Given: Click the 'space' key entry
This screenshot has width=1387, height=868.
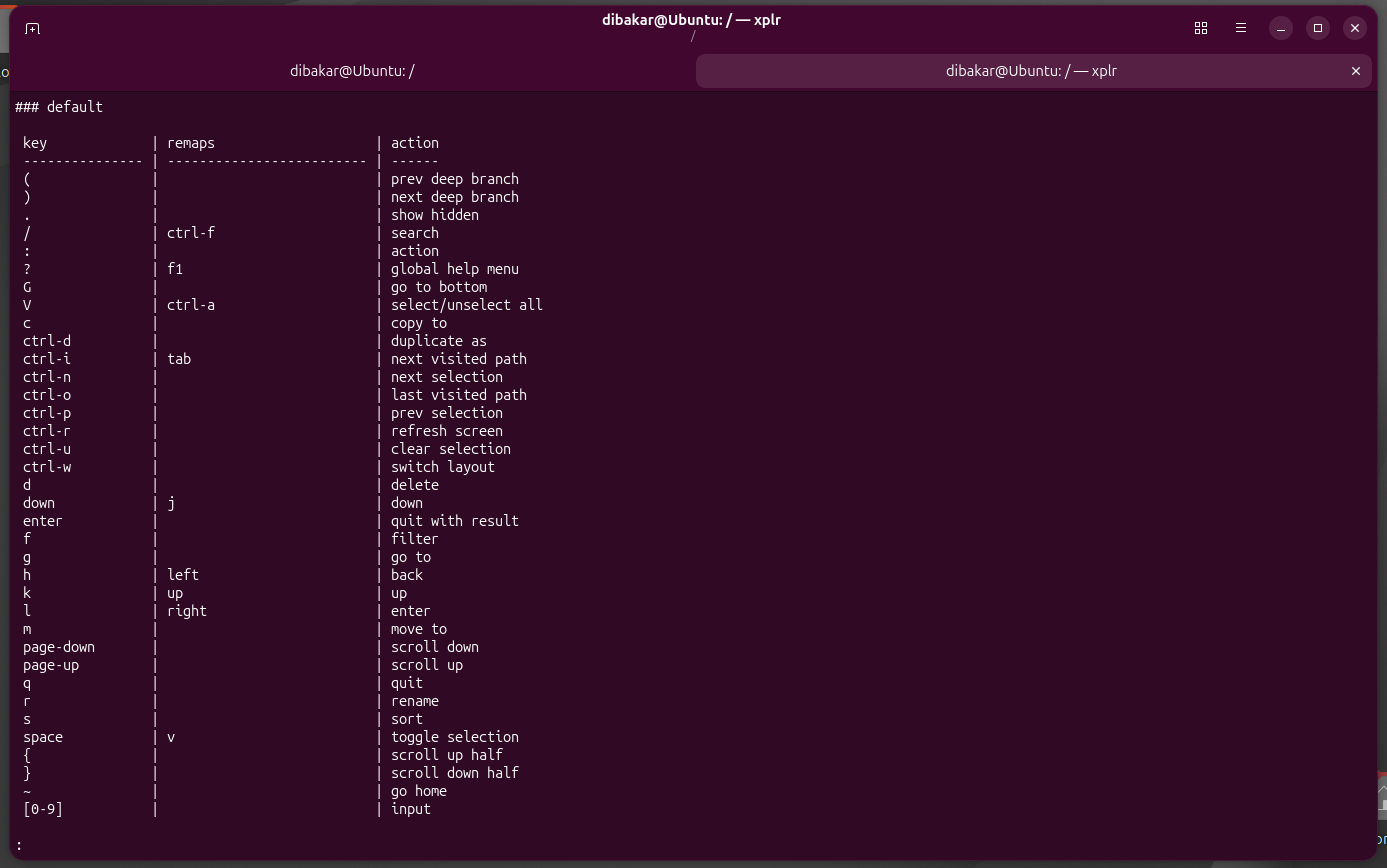Looking at the screenshot, I should 43,737.
